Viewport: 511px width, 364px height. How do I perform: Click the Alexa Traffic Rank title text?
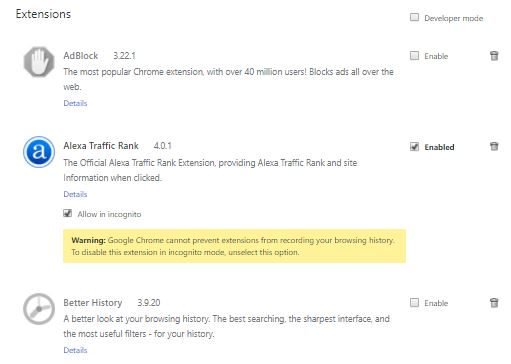coord(101,146)
